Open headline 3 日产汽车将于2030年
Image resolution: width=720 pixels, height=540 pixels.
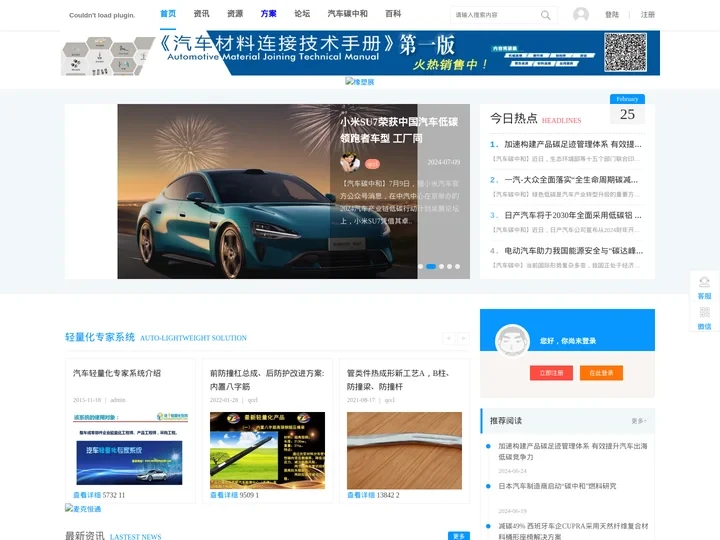pyautogui.click(x=572, y=215)
